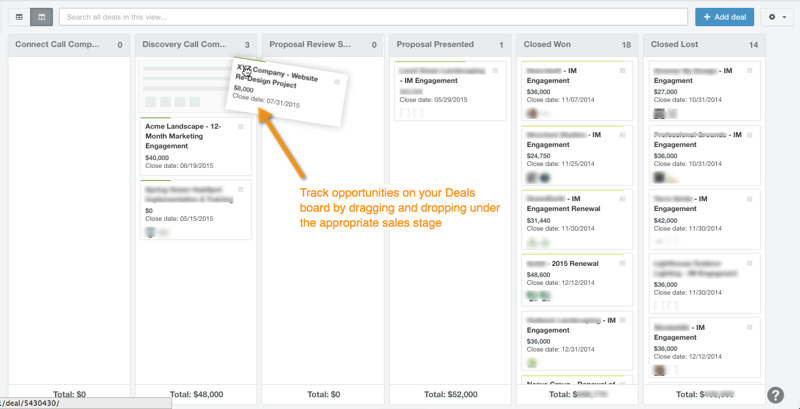Image resolution: width=800 pixels, height=409 pixels.
Task: Switch to the table list view icon
Action: pyautogui.click(x=19, y=17)
